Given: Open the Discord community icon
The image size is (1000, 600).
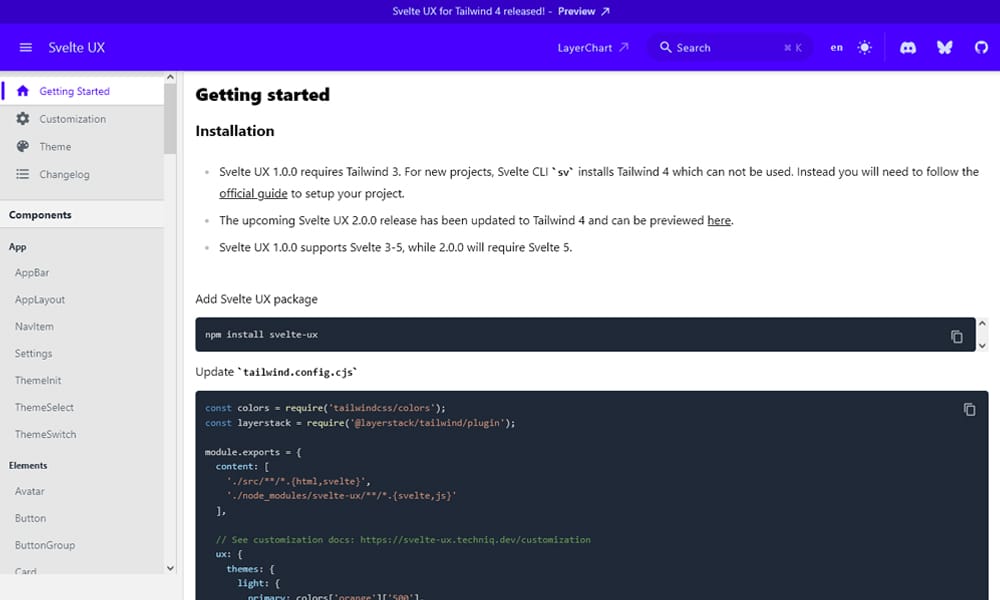Looking at the screenshot, I should 908,48.
